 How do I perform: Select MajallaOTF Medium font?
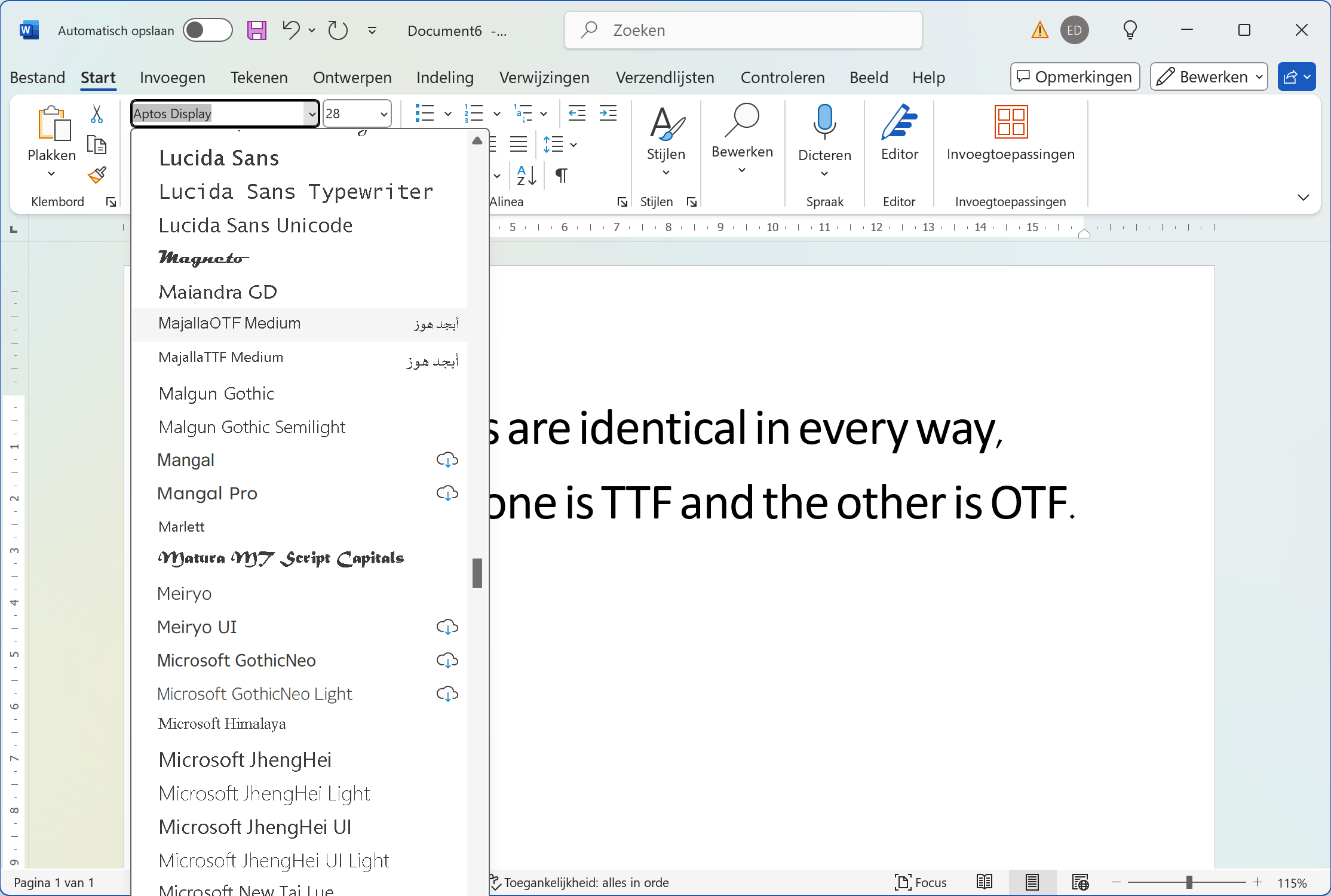299,324
